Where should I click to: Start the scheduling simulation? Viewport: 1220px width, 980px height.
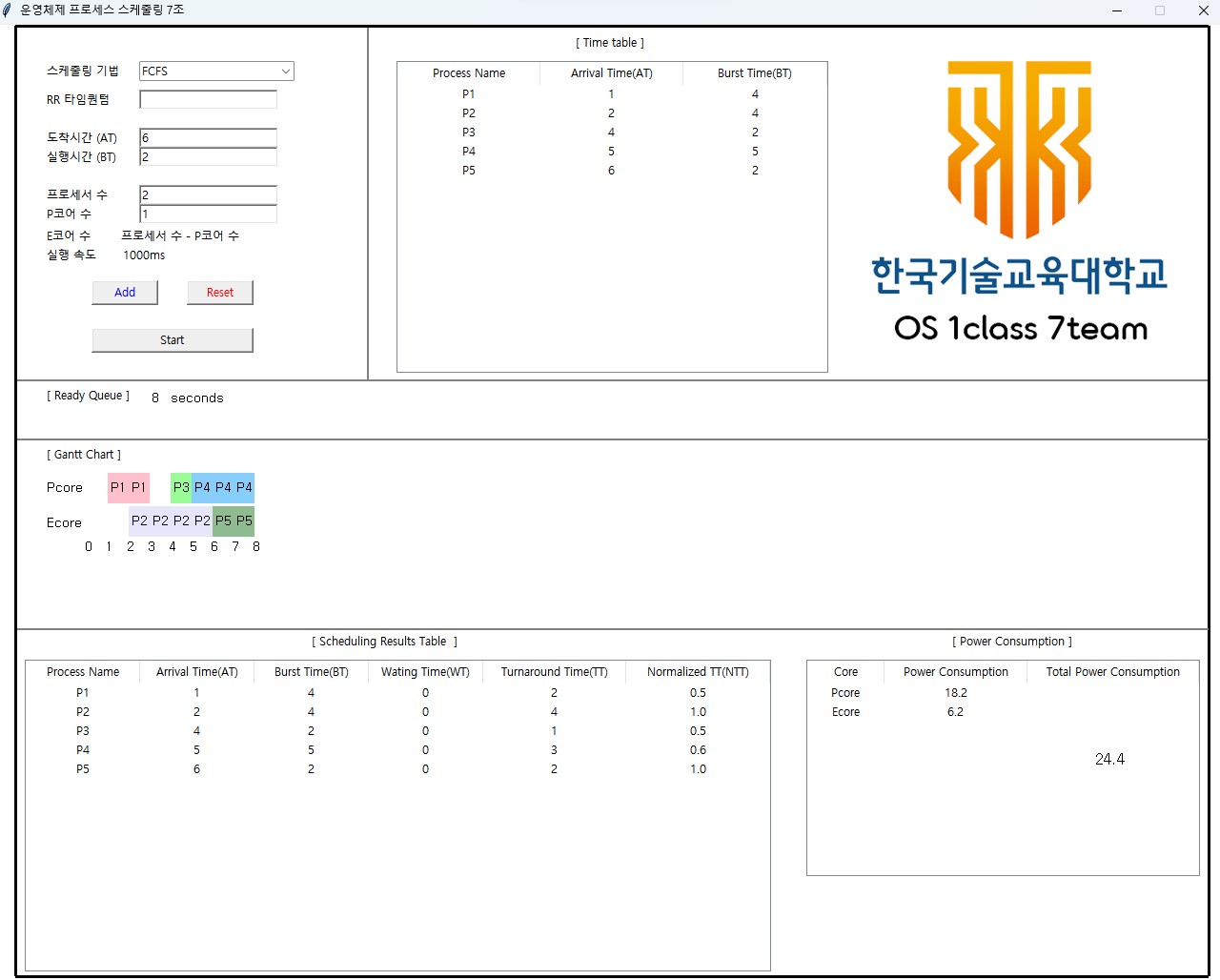point(173,340)
